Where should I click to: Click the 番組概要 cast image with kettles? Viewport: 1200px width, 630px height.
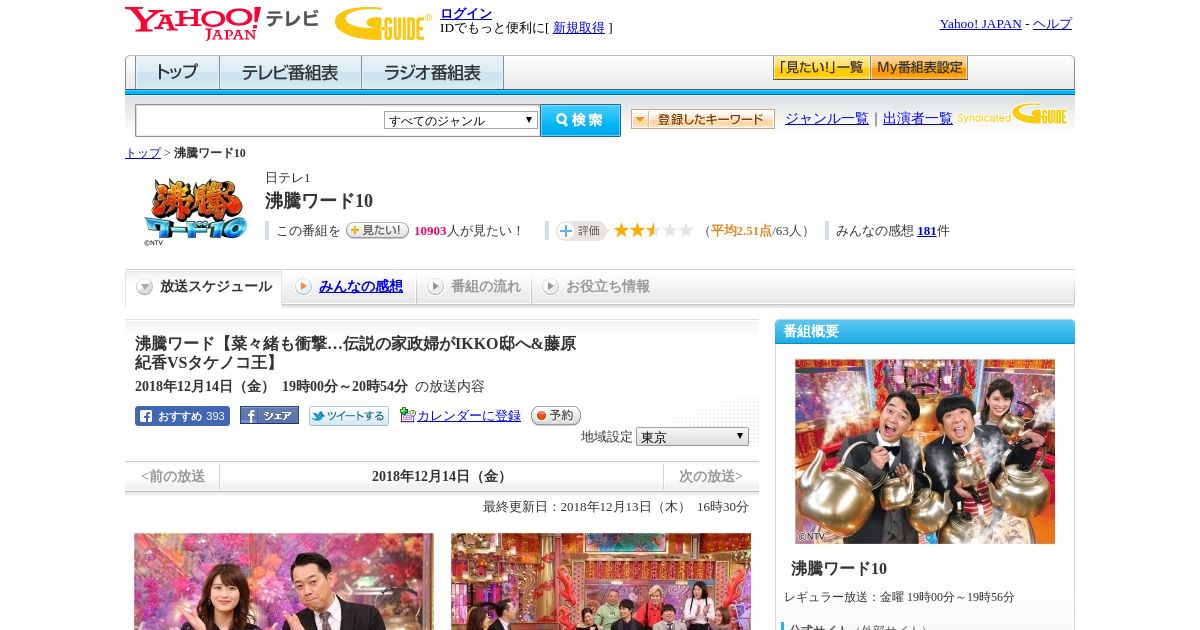(925, 452)
